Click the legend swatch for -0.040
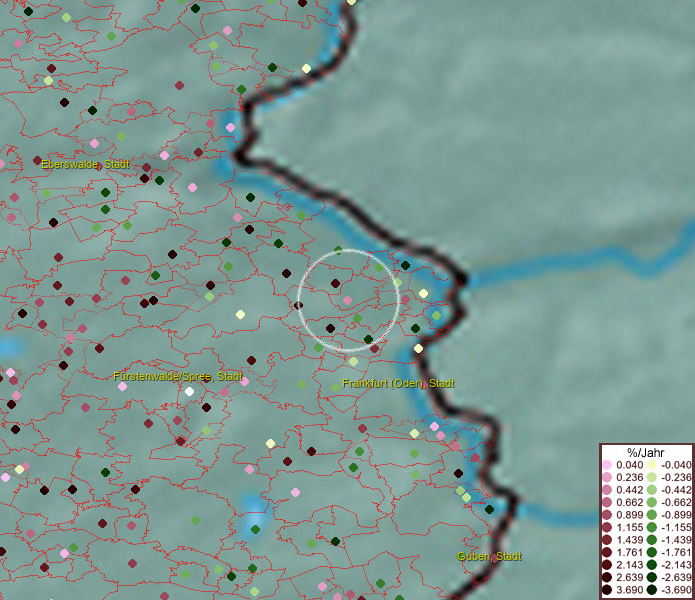The width and height of the screenshot is (695, 600). (652, 465)
